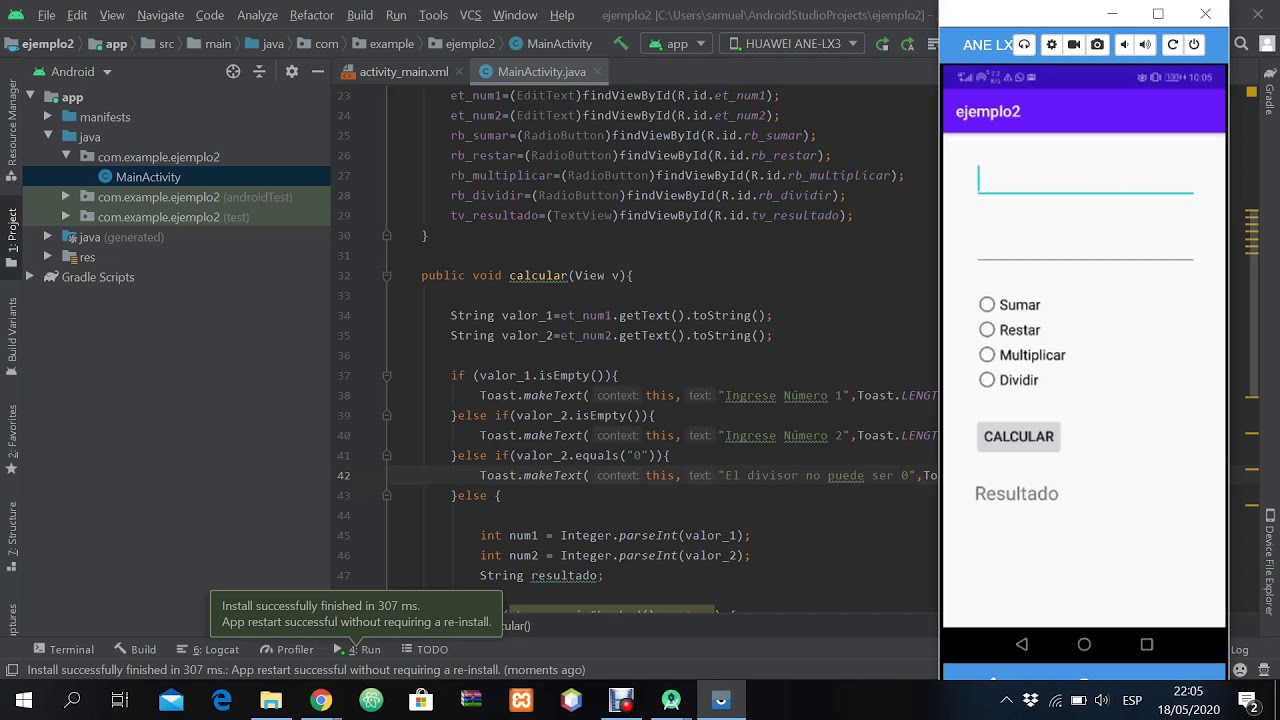Open Google Chrome from the taskbar
The height and width of the screenshot is (720, 1280).
[321, 700]
